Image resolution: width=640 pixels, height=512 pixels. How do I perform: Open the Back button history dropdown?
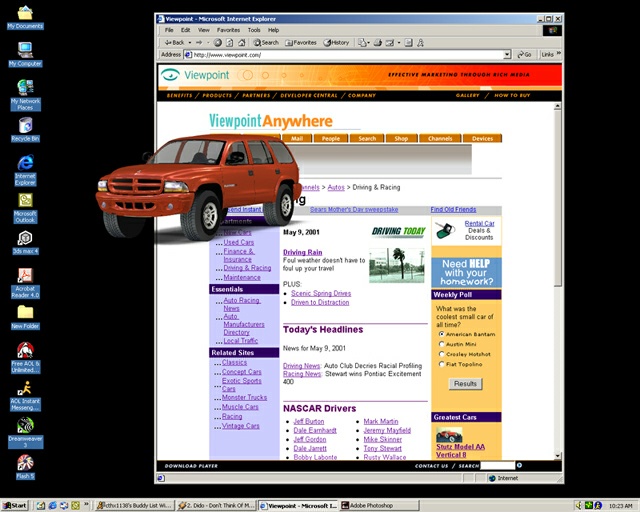(x=189, y=42)
